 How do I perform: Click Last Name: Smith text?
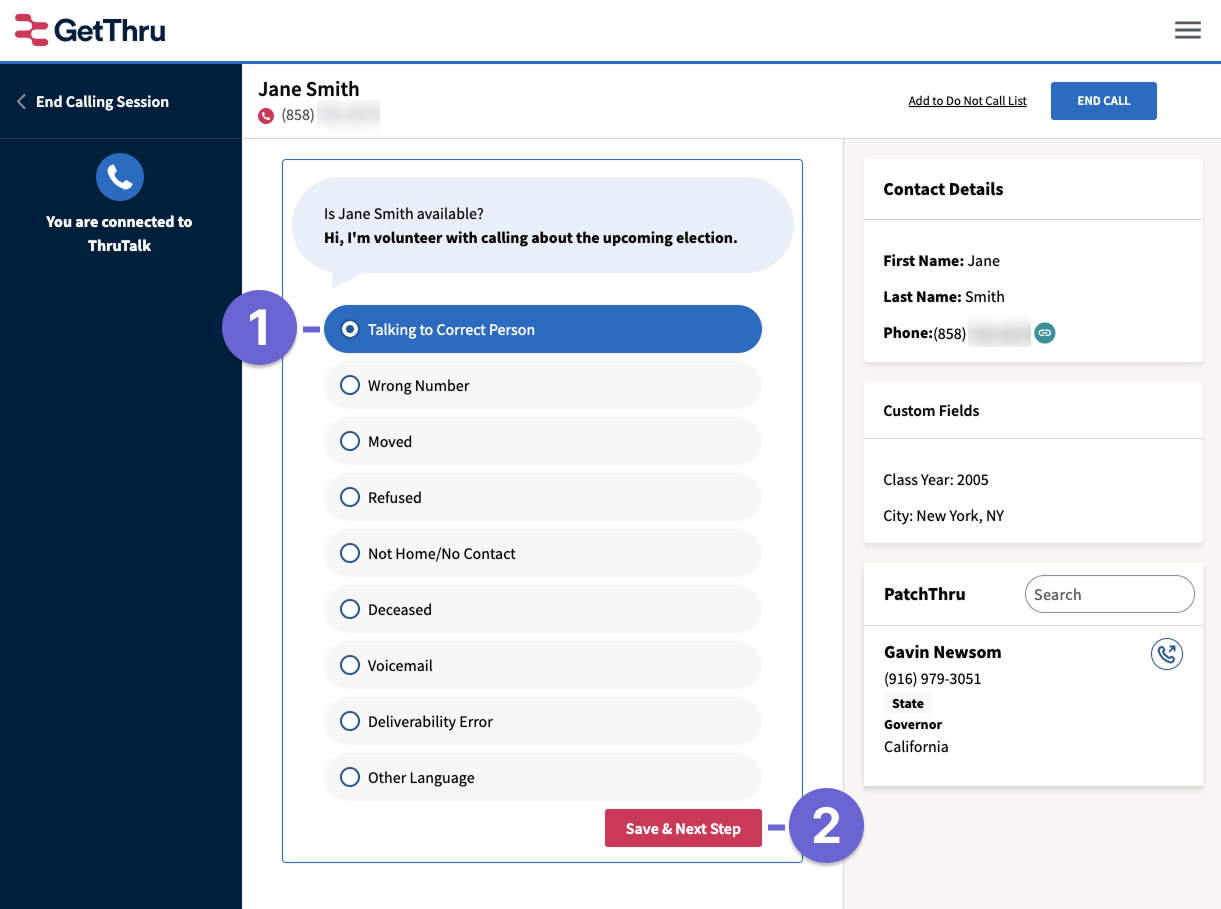[x=944, y=297]
